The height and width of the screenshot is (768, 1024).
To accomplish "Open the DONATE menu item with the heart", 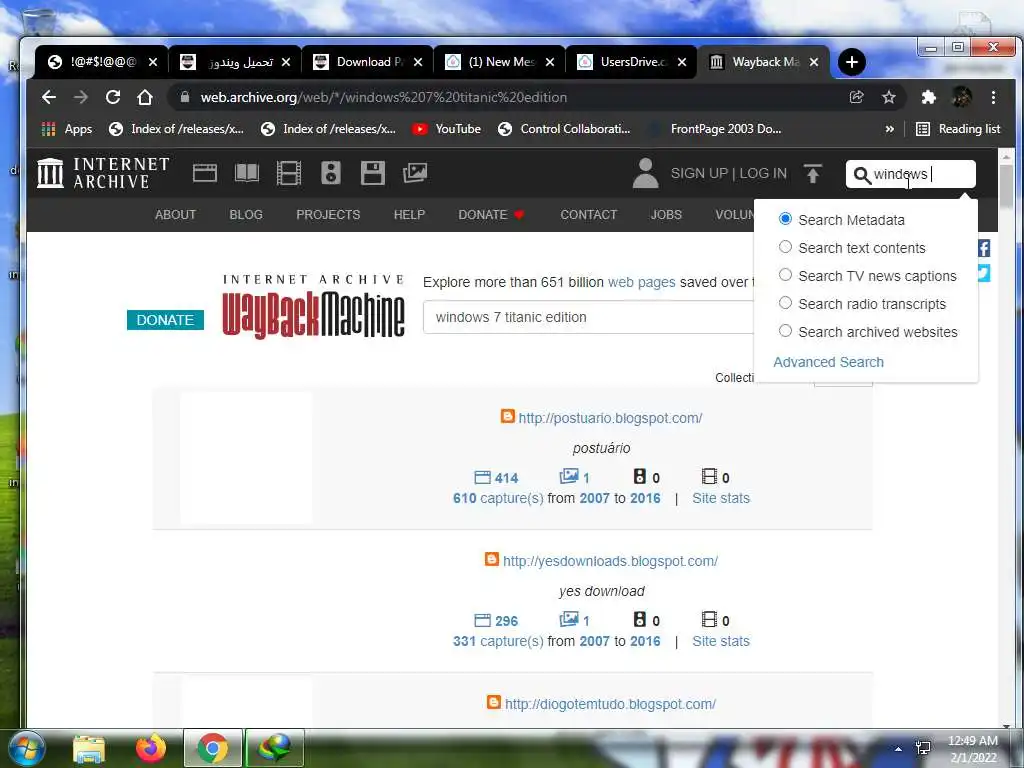I will click(x=491, y=215).
